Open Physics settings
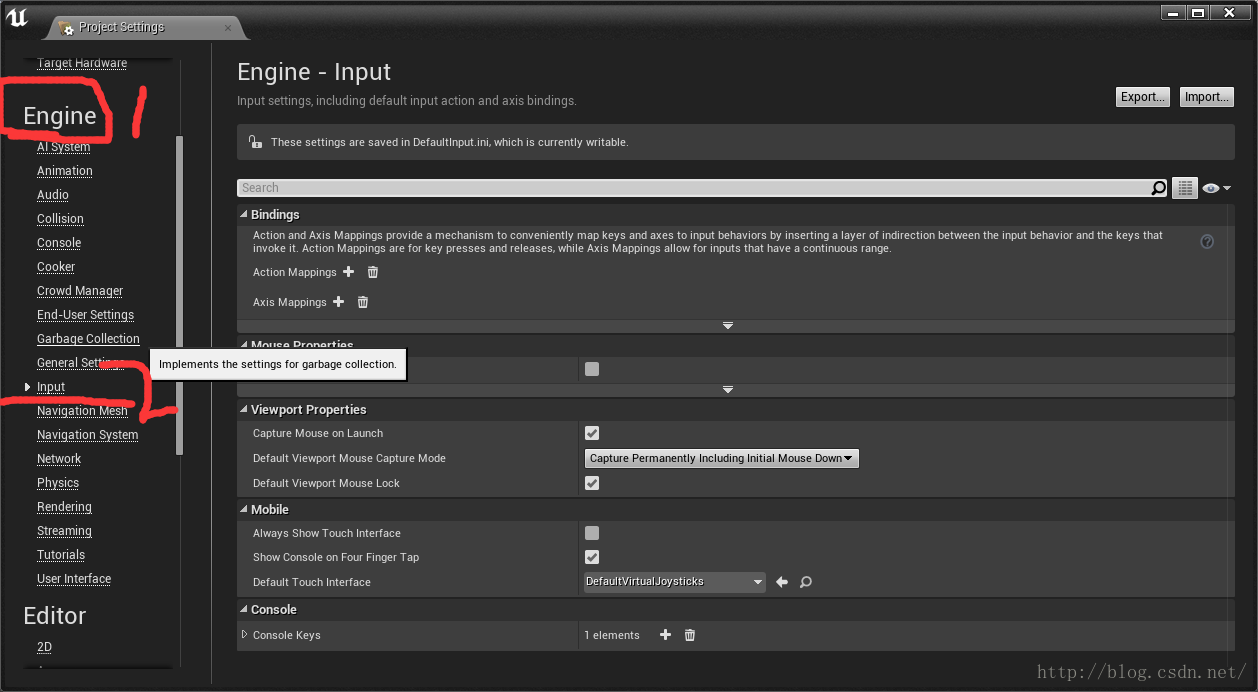The image size is (1258, 692). (58, 483)
